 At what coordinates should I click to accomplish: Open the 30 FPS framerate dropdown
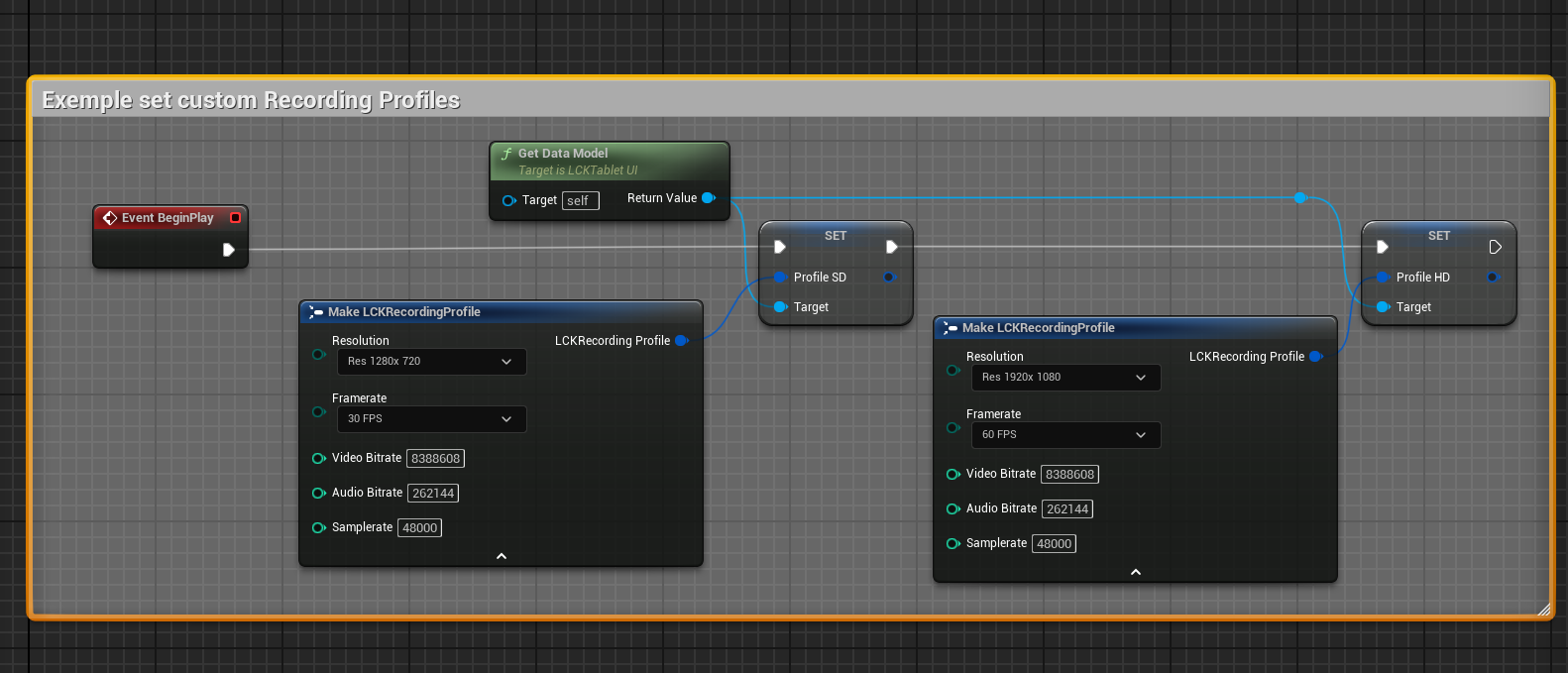(431, 419)
